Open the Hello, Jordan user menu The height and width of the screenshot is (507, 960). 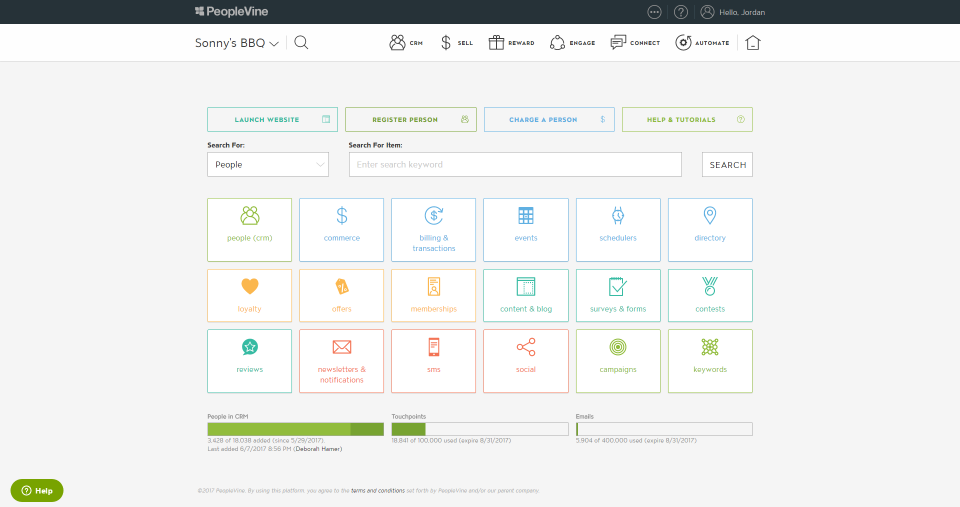click(x=733, y=12)
